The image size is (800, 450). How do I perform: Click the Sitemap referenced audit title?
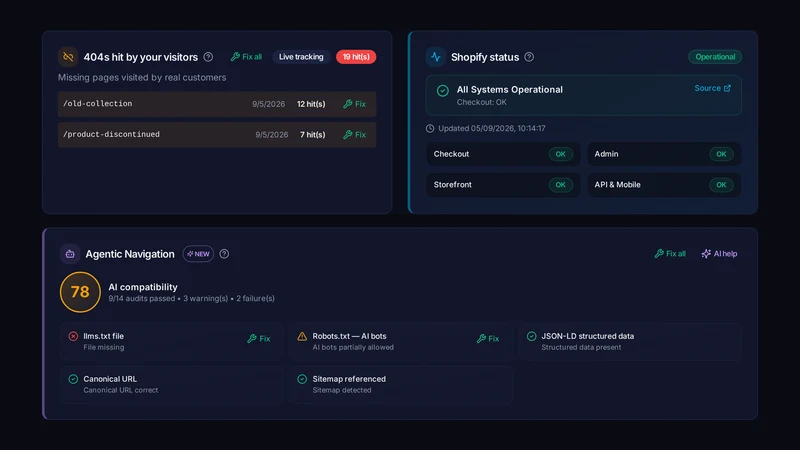pyautogui.click(x=349, y=379)
